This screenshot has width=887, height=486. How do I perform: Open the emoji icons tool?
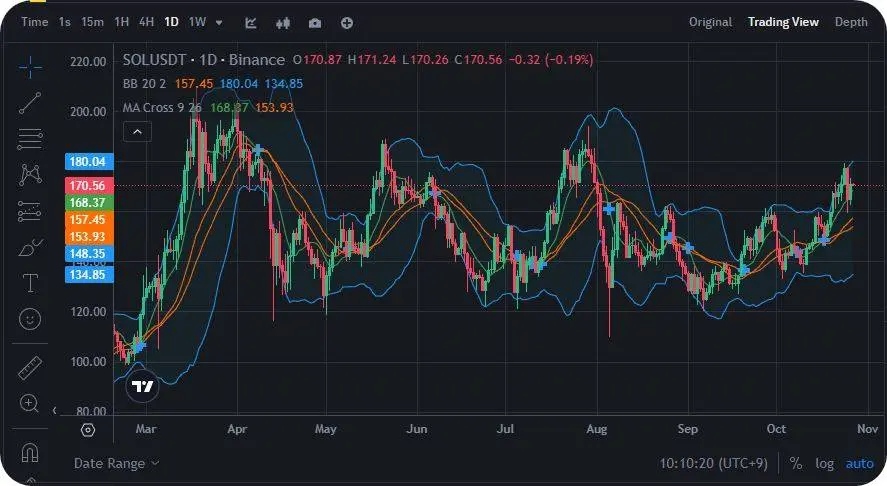click(30, 319)
